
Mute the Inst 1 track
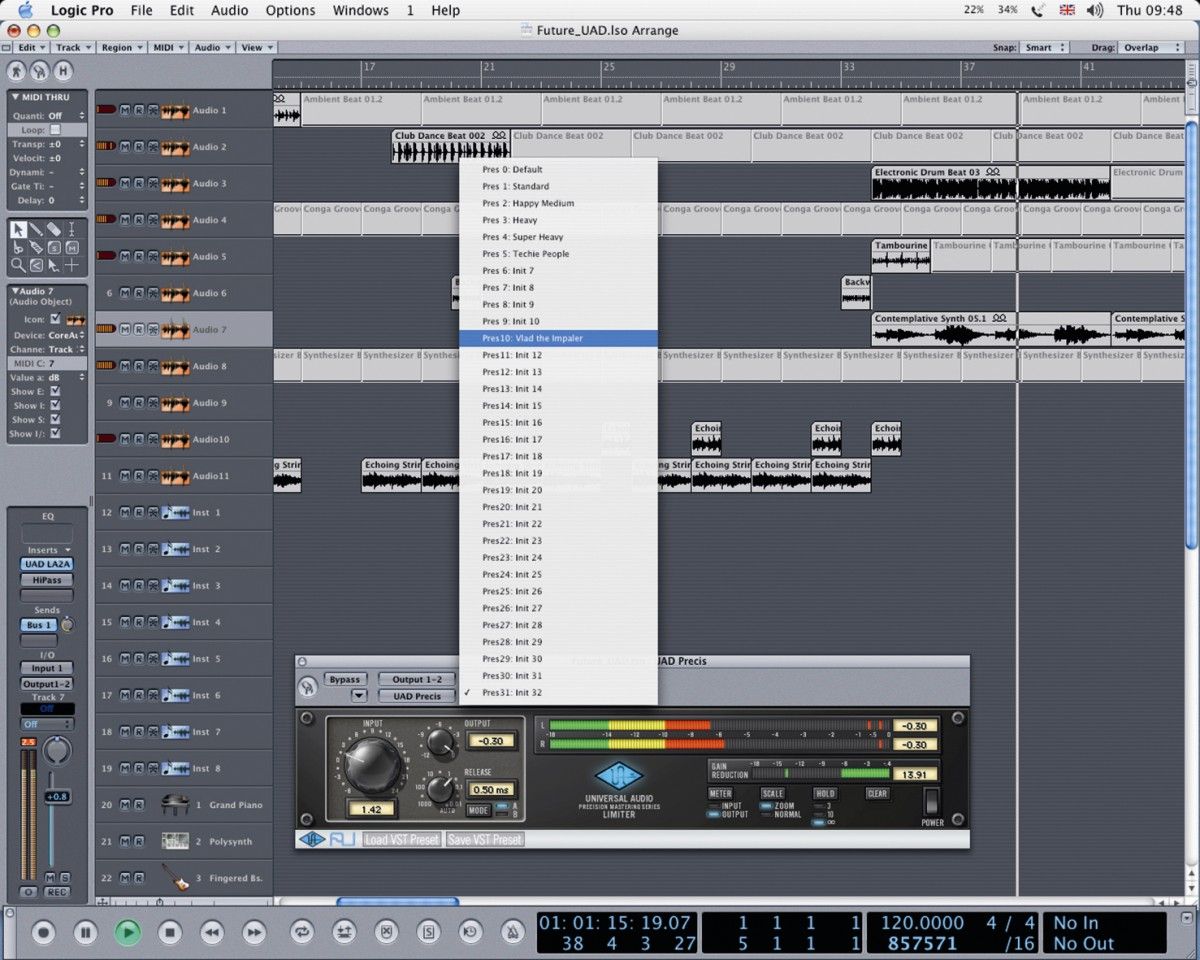click(126, 513)
